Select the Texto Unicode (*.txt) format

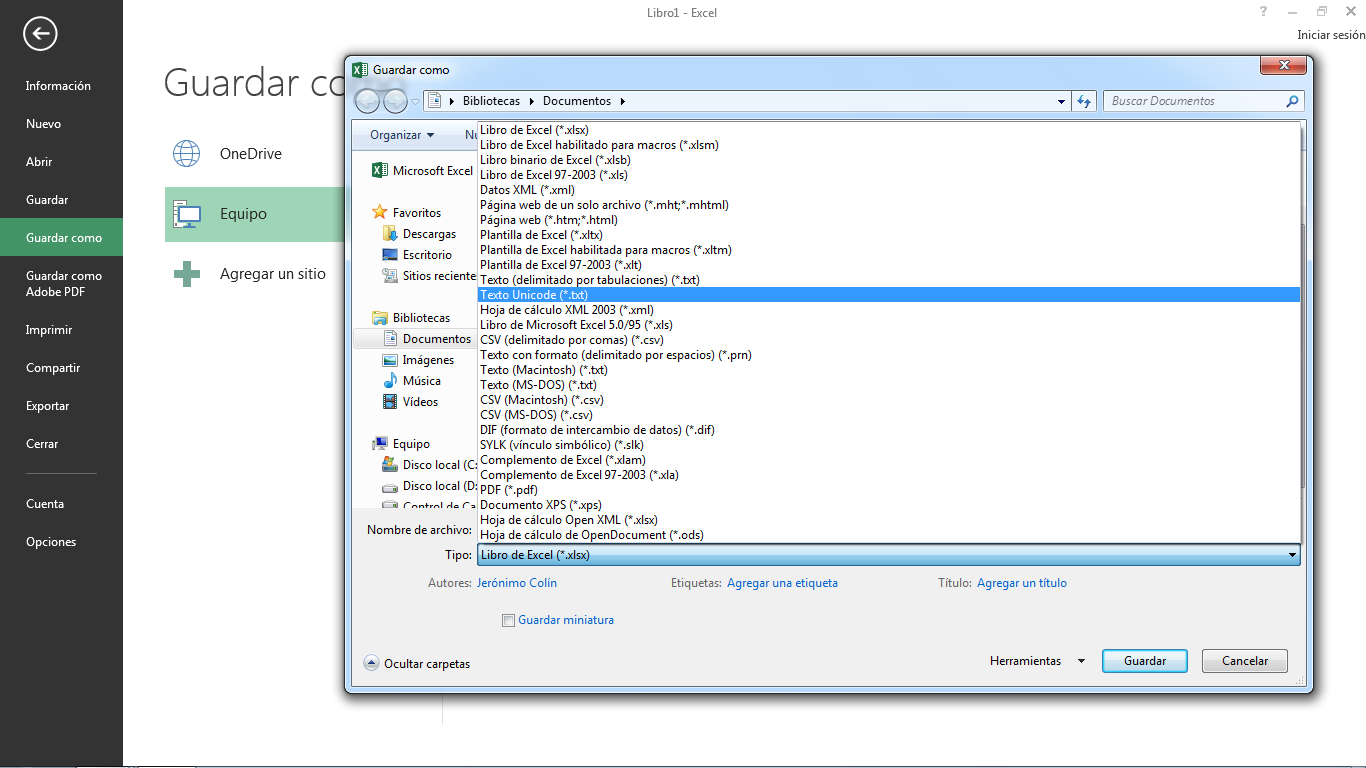tap(889, 295)
